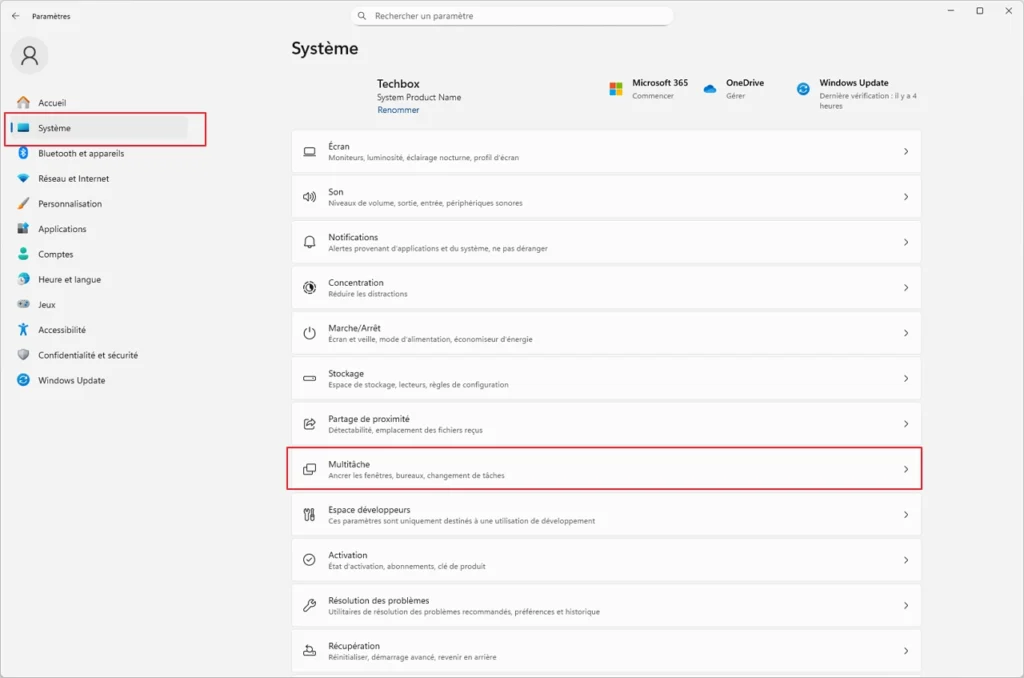Image resolution: width=1024 pixels, height=678 pixels.
Task: Click the OneDrive cloud icon
Action: click(710, 88)
